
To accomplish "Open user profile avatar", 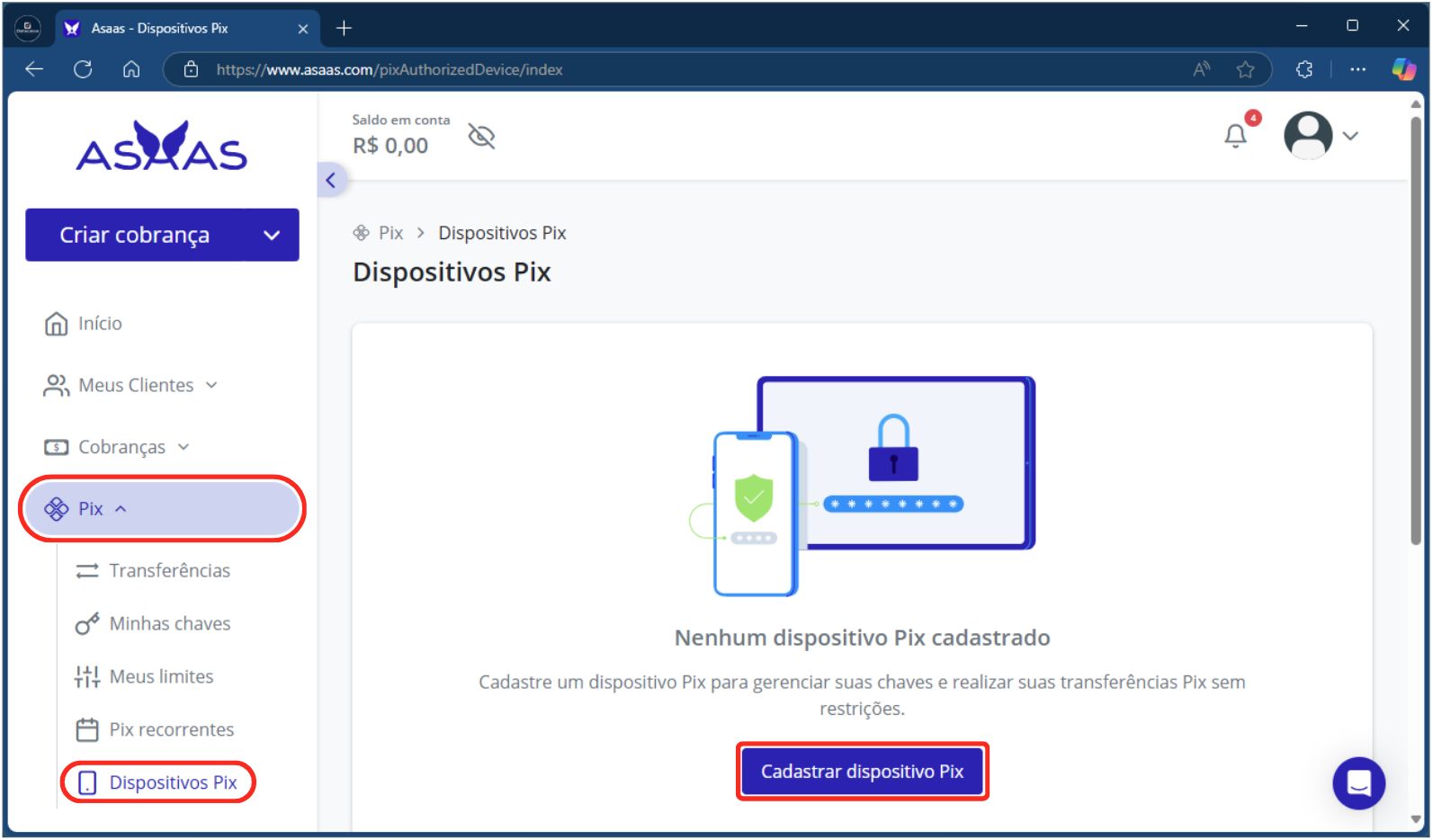I will 1308,136.
